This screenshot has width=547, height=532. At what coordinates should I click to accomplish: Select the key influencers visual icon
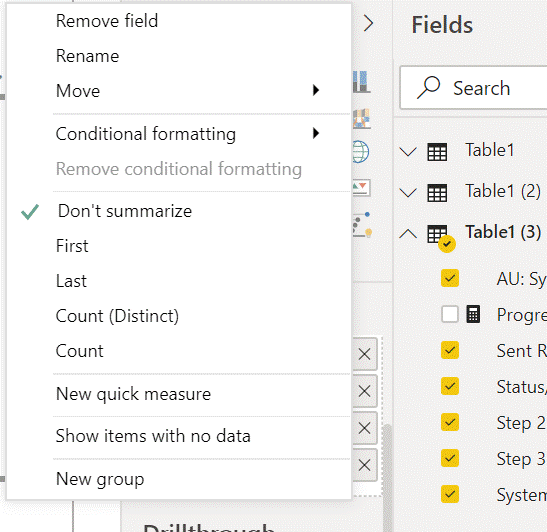(x=362, y=225)
